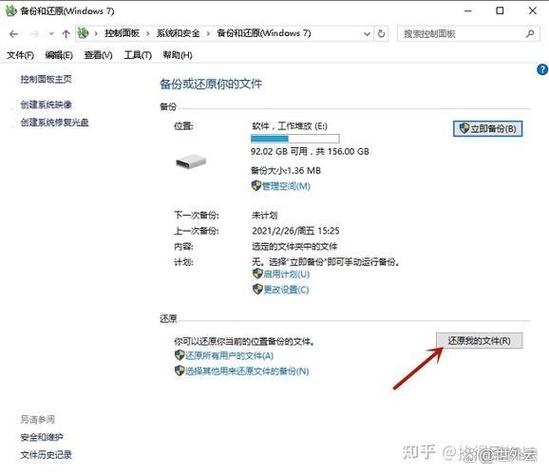Click the window title bar app icon
The image size is (549, 475).
click(x=11, y=11)
